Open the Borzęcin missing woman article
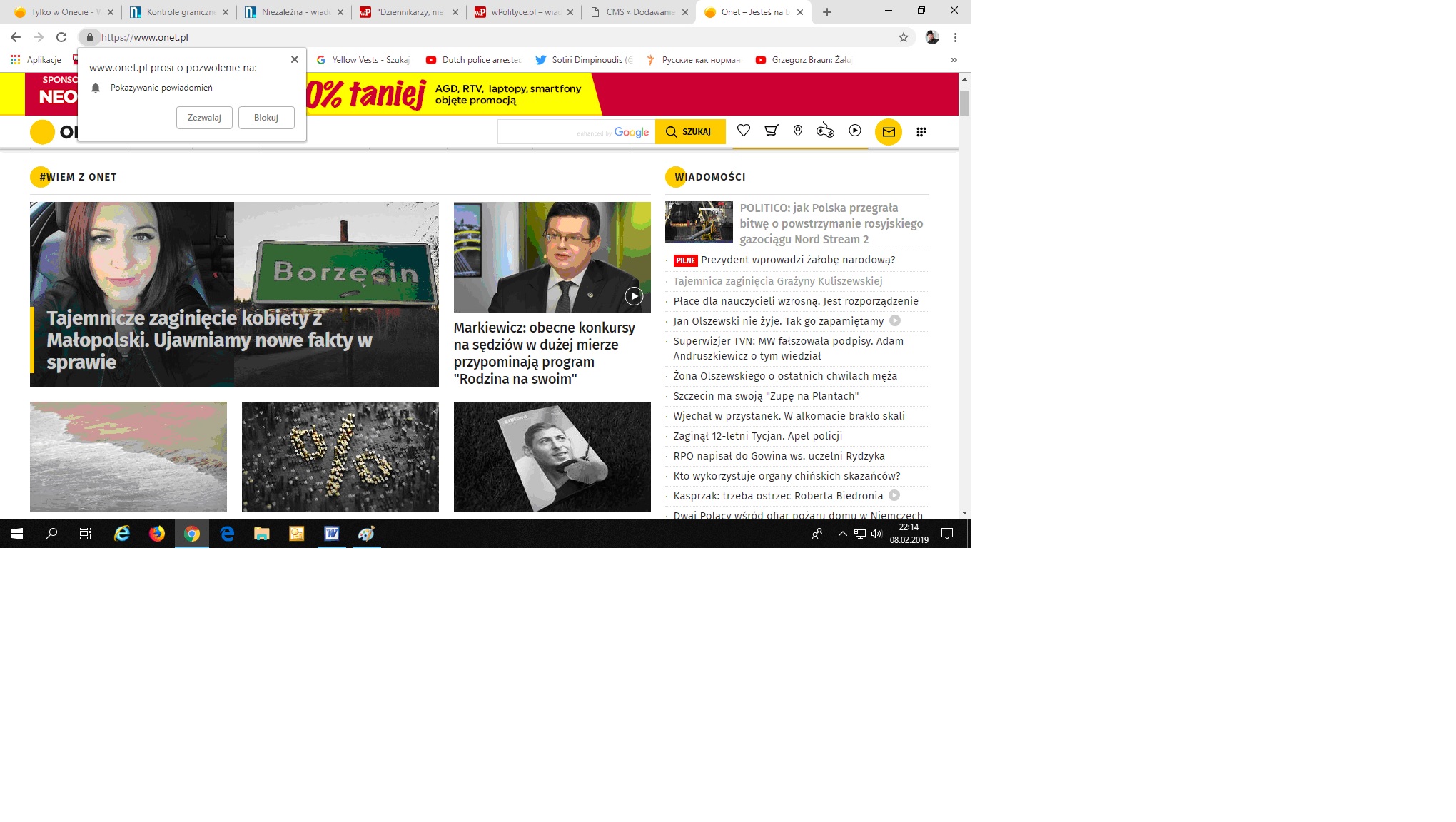Screen dimensions: 1456x822 [234, 295]
